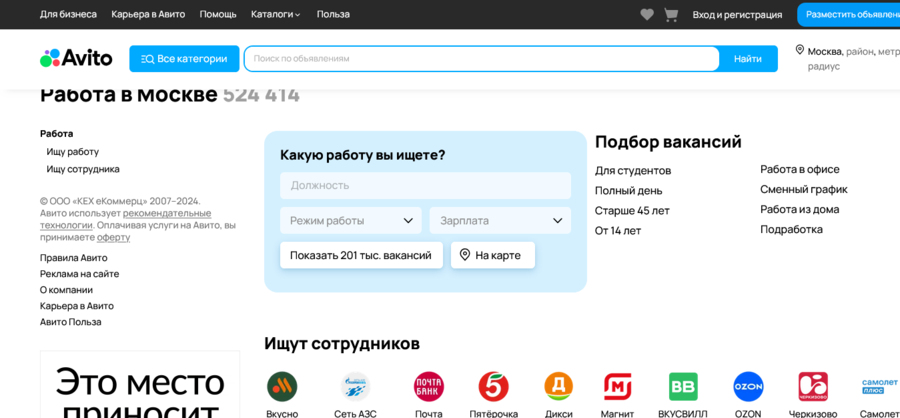Click the Найти search button
This screenshot has height=418, width=900.
click(x=748, y=59)
